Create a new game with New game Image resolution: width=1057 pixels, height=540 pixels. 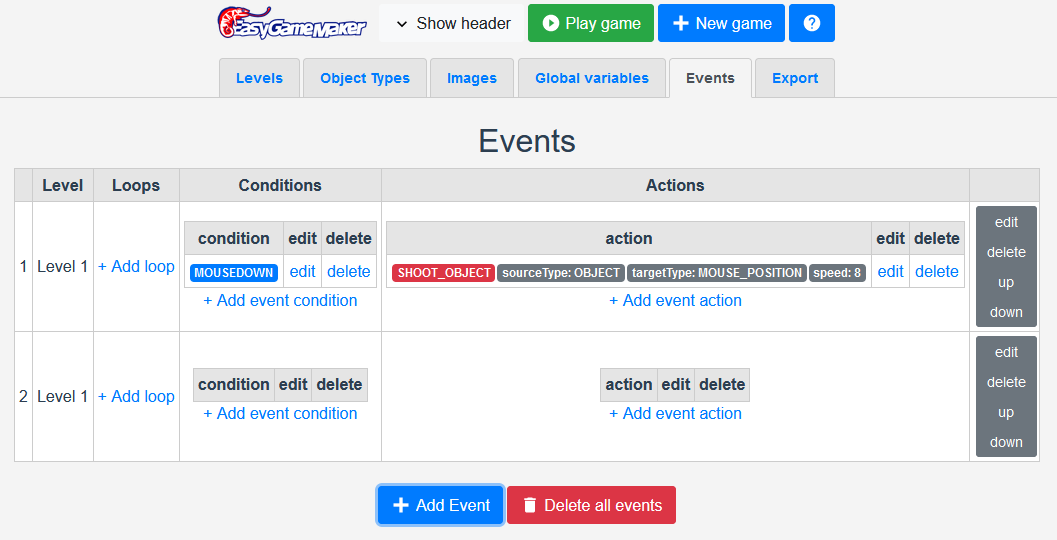point(721,23)
